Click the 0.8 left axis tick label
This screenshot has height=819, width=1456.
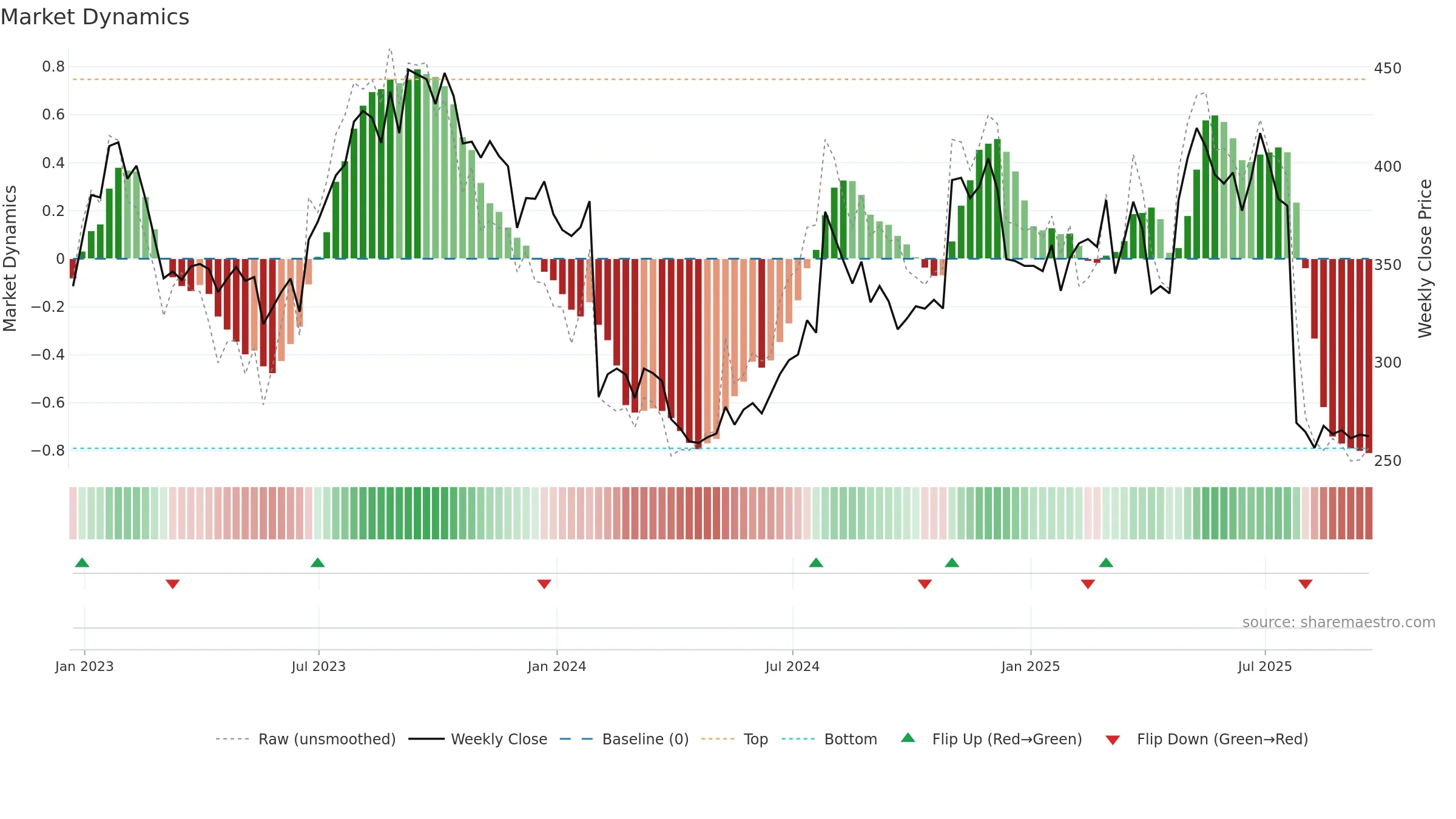[53, 67]
